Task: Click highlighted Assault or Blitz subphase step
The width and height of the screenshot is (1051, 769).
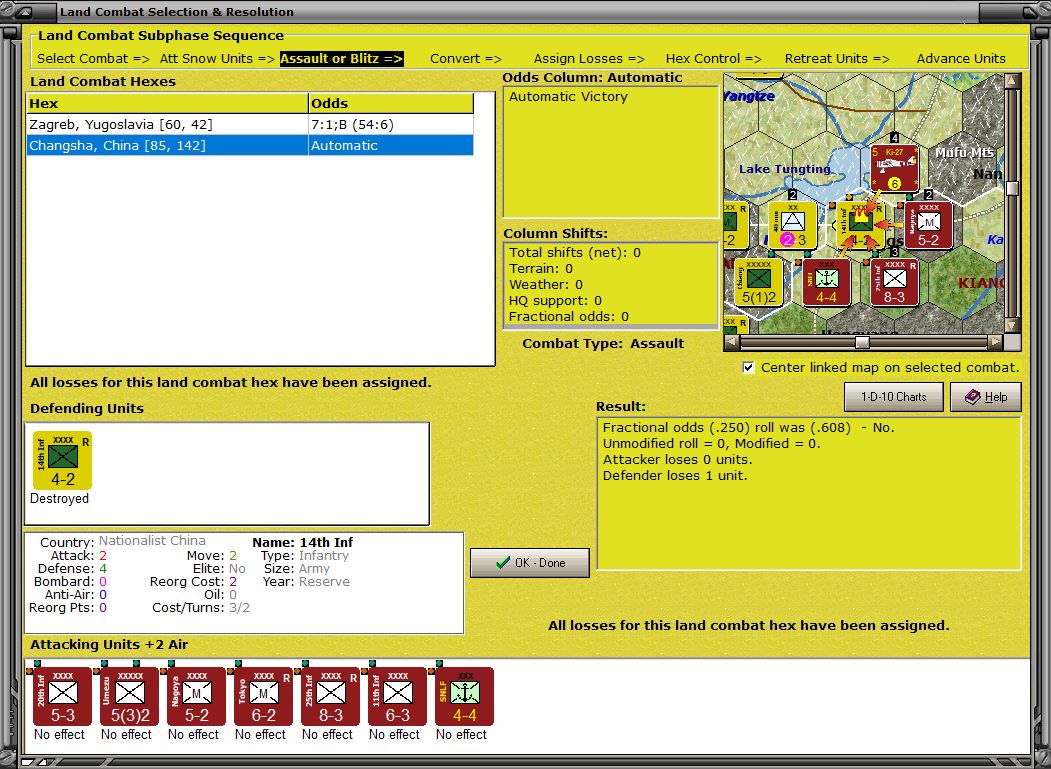Action: 342,58
